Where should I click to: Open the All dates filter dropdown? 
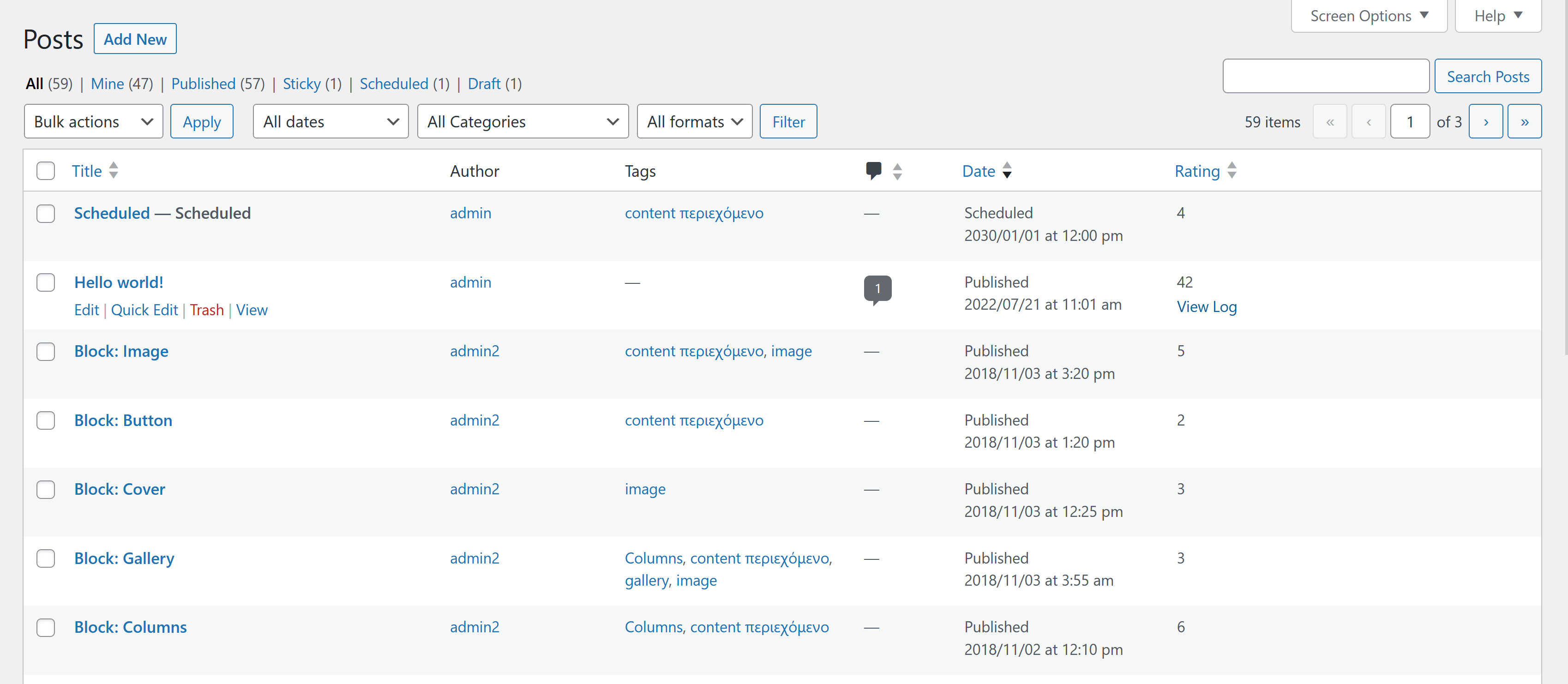330,122
